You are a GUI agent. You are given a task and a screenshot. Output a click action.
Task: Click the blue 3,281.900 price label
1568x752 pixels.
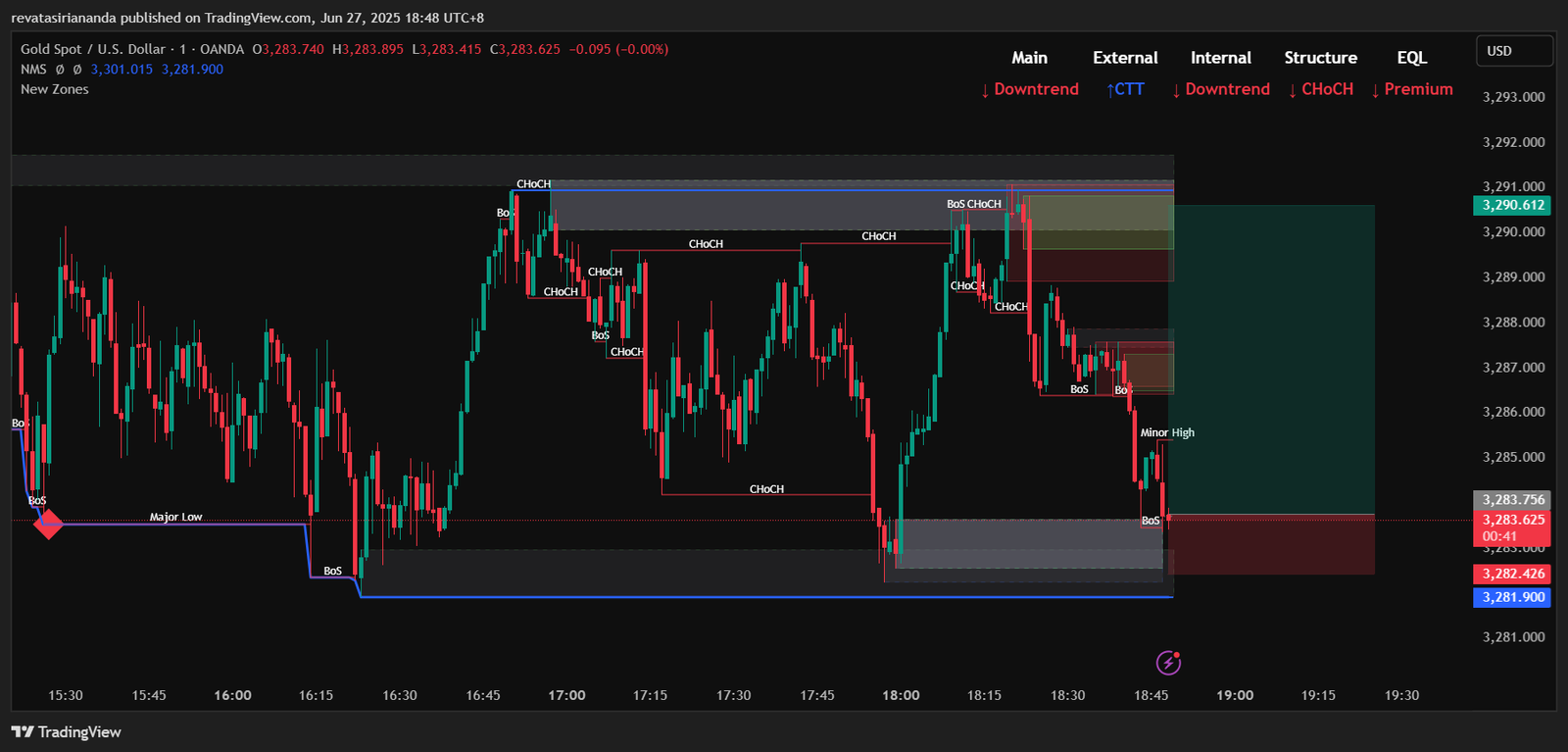click(1512, 597)
